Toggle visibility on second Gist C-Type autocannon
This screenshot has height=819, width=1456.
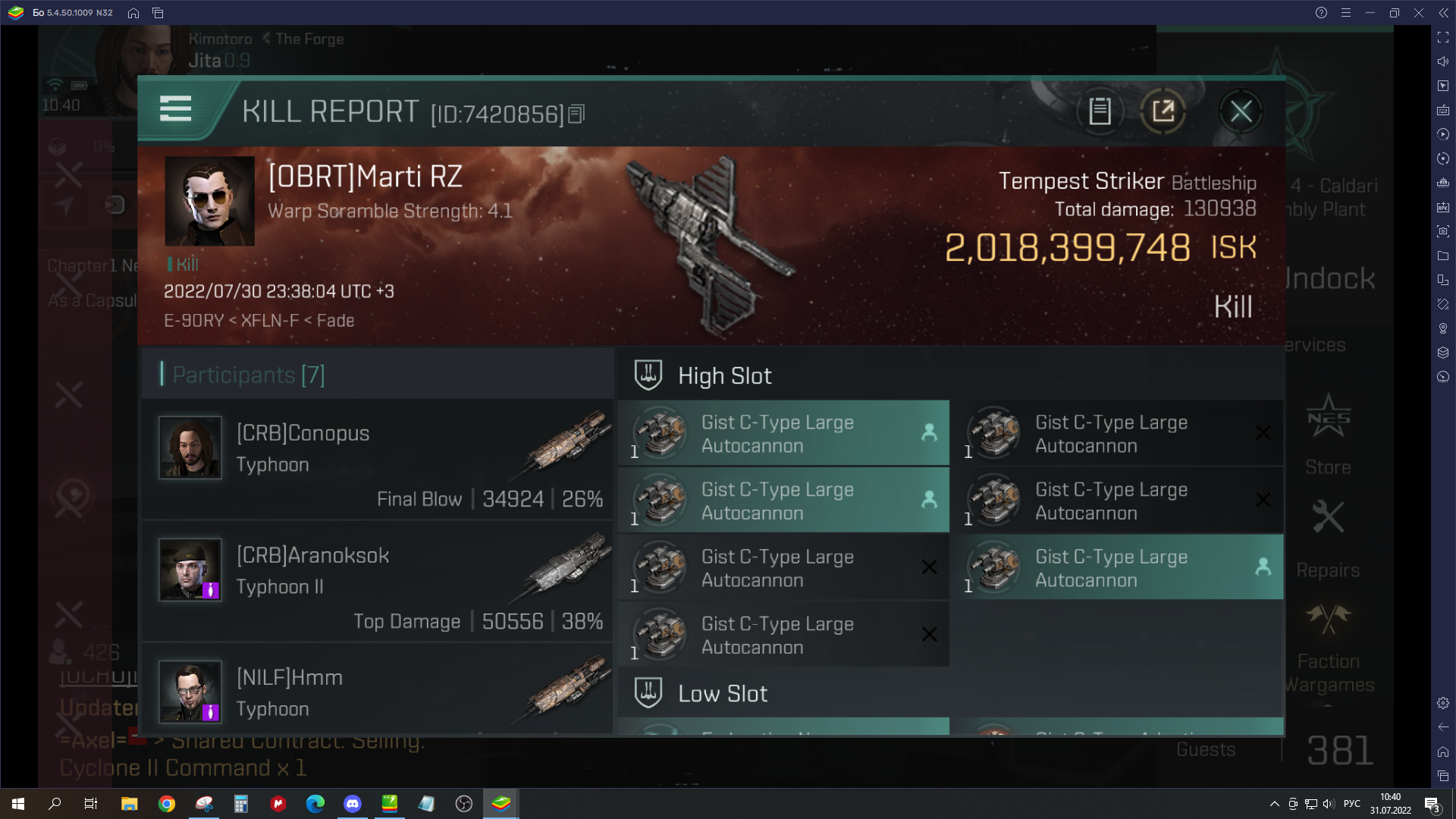click(x=925, y=500)
